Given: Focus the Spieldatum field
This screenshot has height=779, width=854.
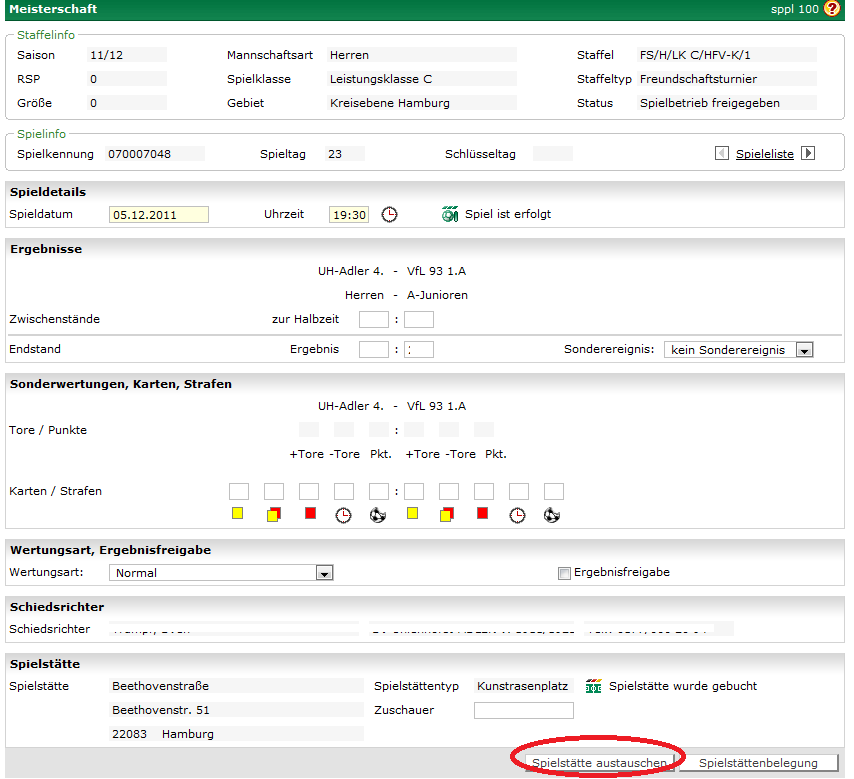Looking at the screenshot, I should click(158, 215).
